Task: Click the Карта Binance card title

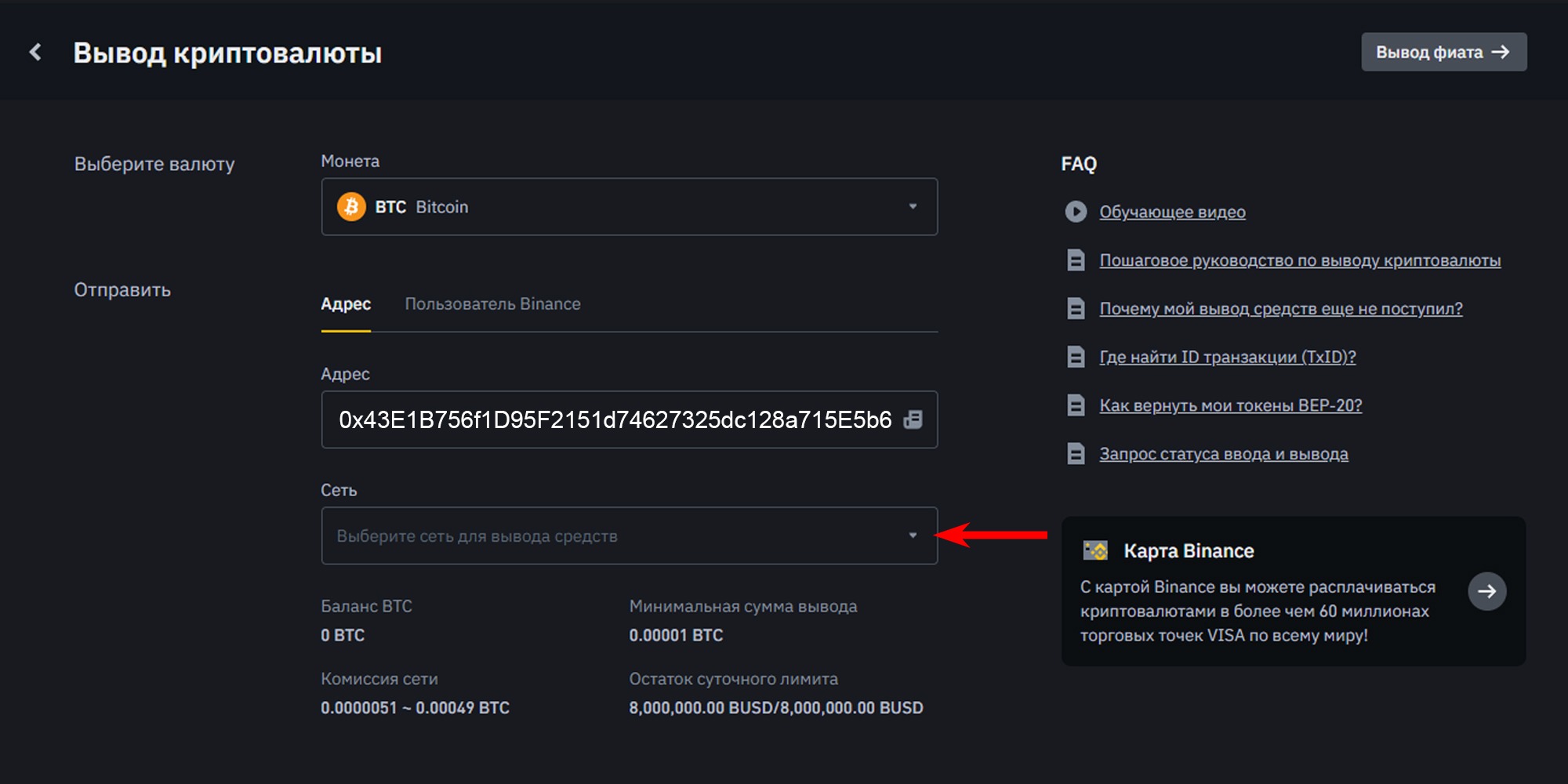Action: pos(1189,551)
